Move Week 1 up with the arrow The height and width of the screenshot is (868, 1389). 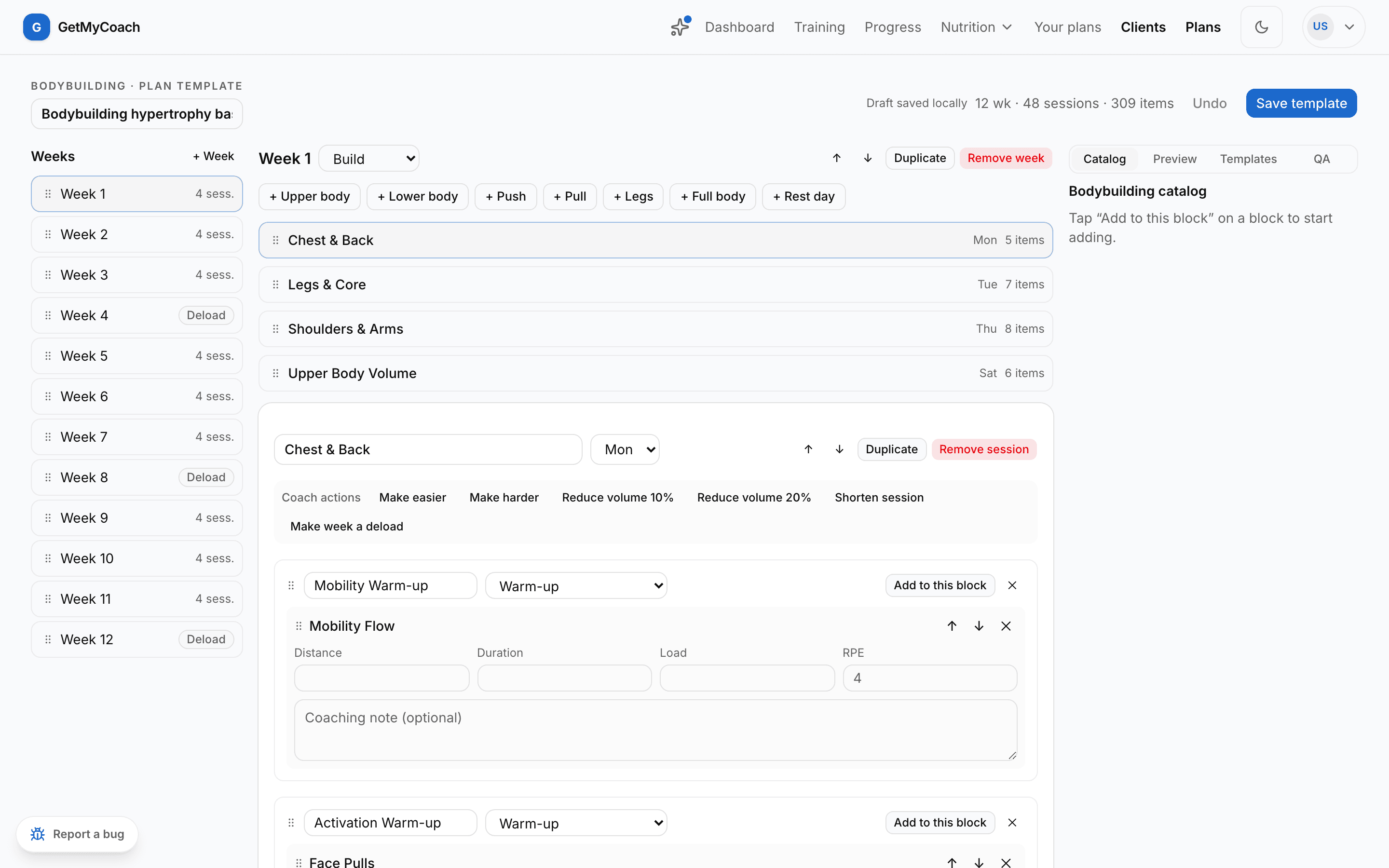click(x=837, y=158)
